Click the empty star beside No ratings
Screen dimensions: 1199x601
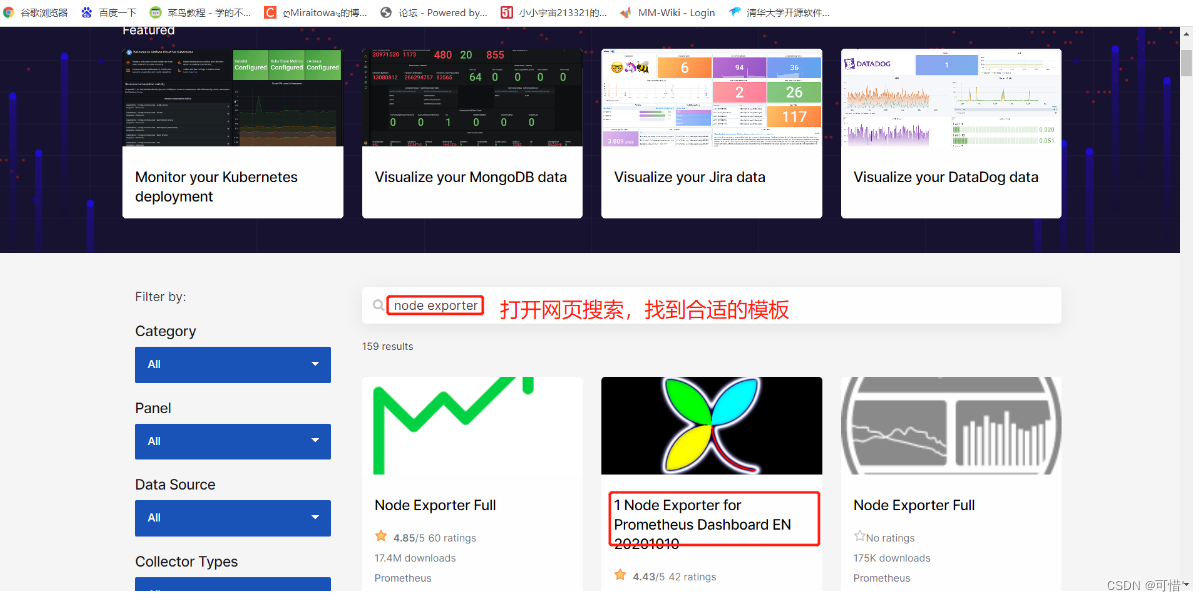coord(859,537)
